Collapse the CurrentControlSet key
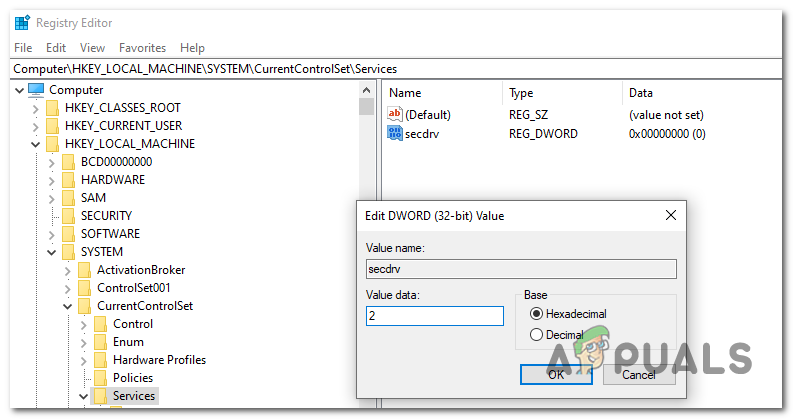 coord(68,307)
